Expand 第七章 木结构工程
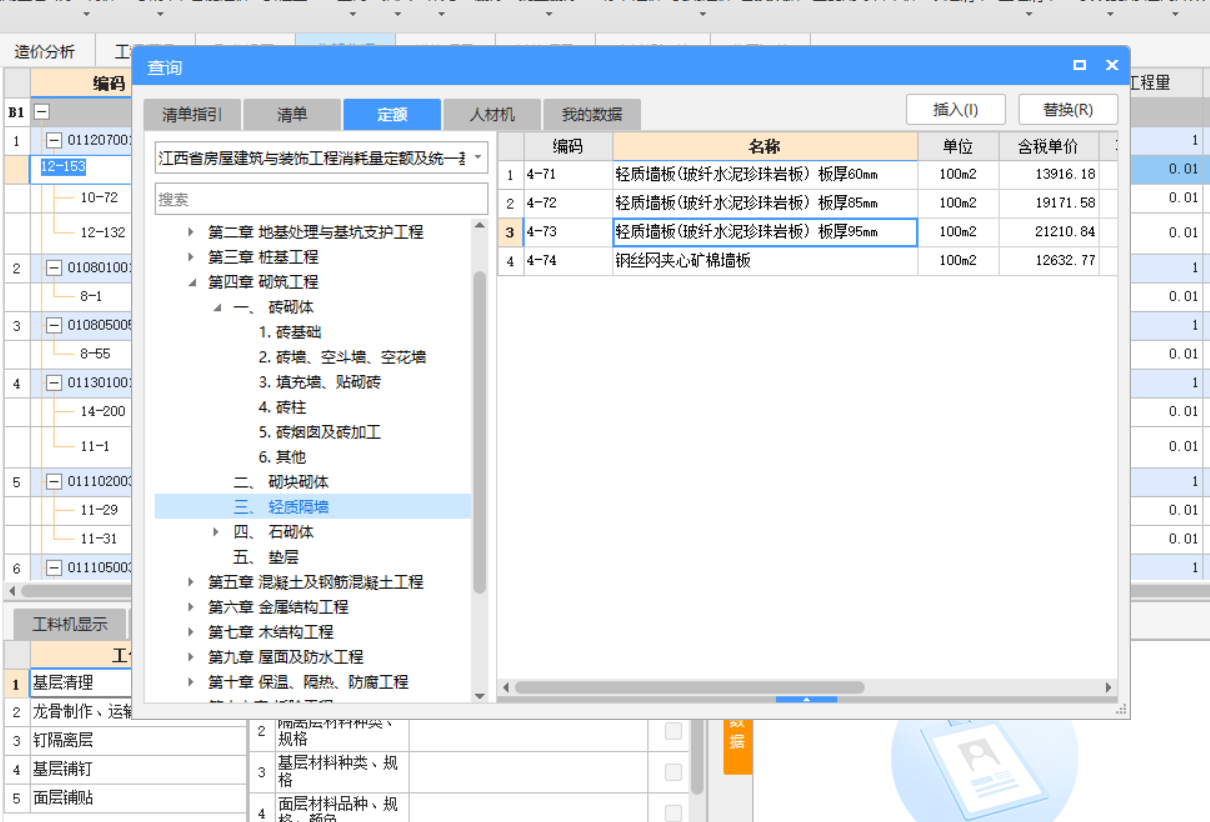The width and height of the screenshot is (1210, 822). coord(191,632)
